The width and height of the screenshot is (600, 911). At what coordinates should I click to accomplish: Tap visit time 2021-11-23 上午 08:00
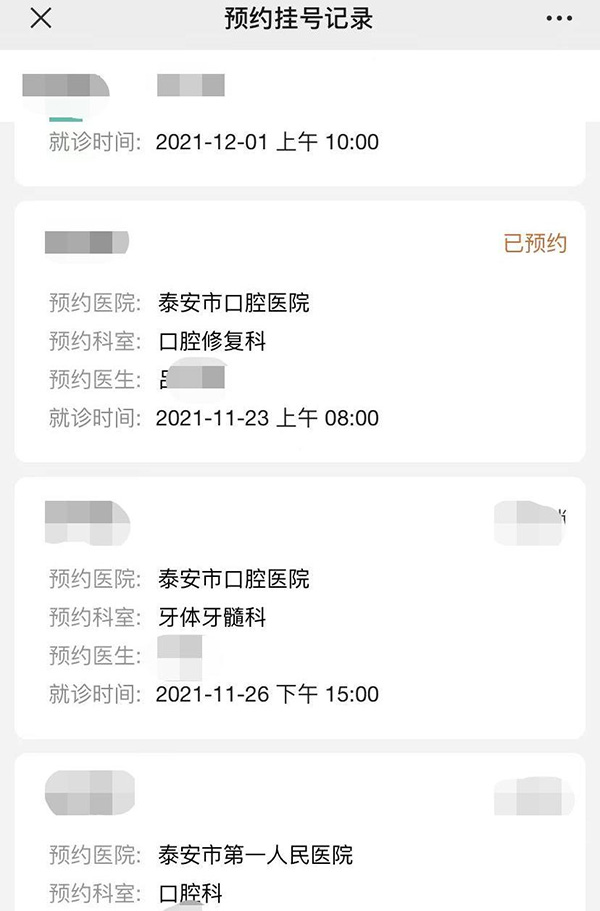click(267, 418)
